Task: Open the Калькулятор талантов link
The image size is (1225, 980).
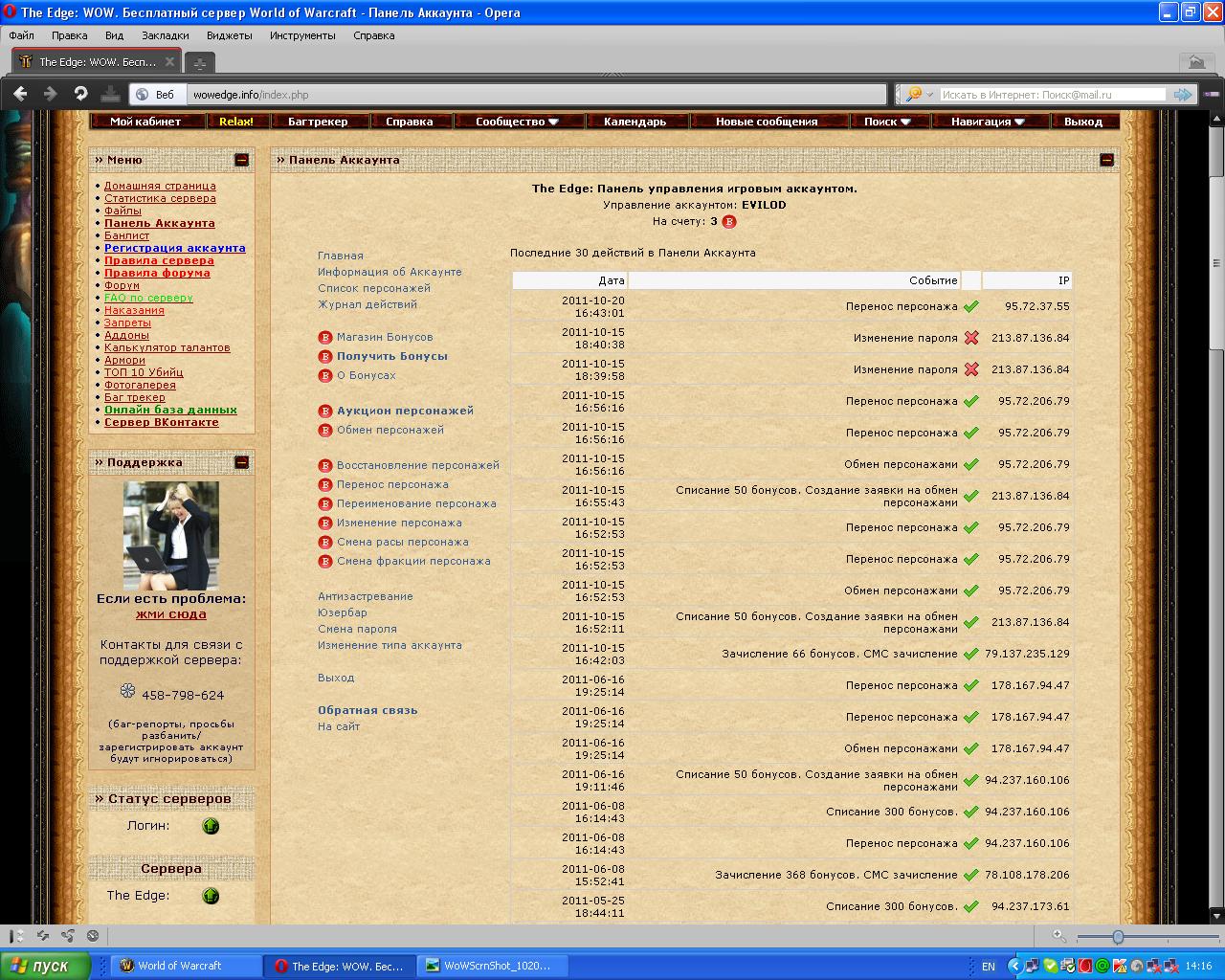Action: tap(167, 347)
